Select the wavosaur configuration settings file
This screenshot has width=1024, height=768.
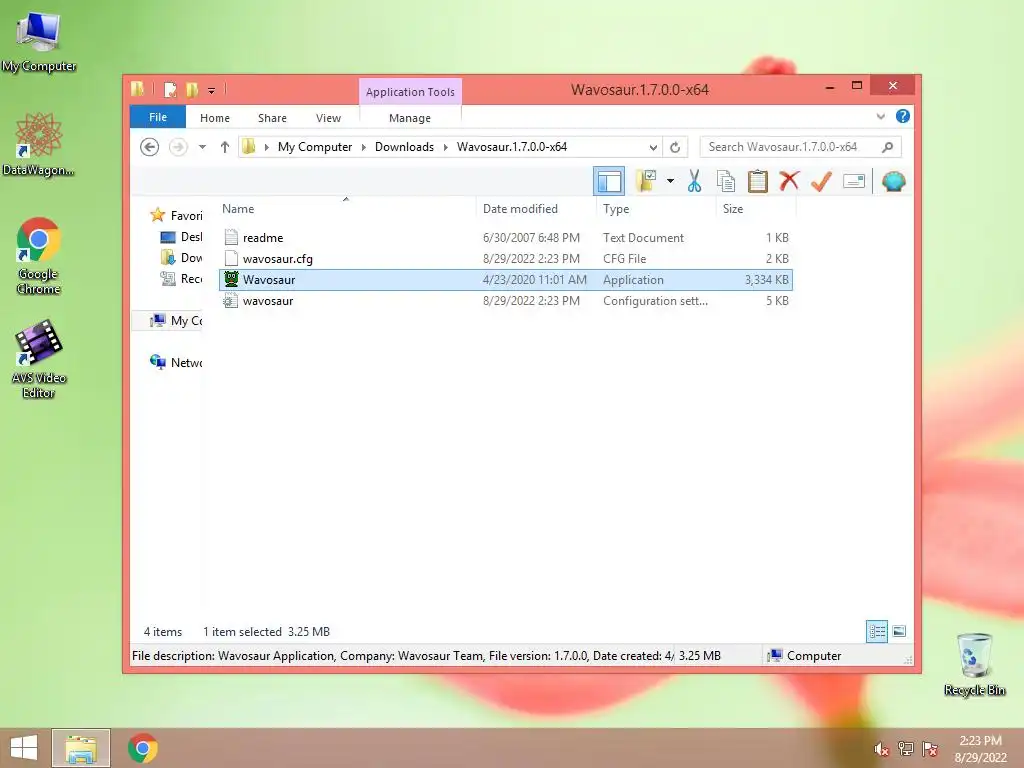click(x=505, y=301)
